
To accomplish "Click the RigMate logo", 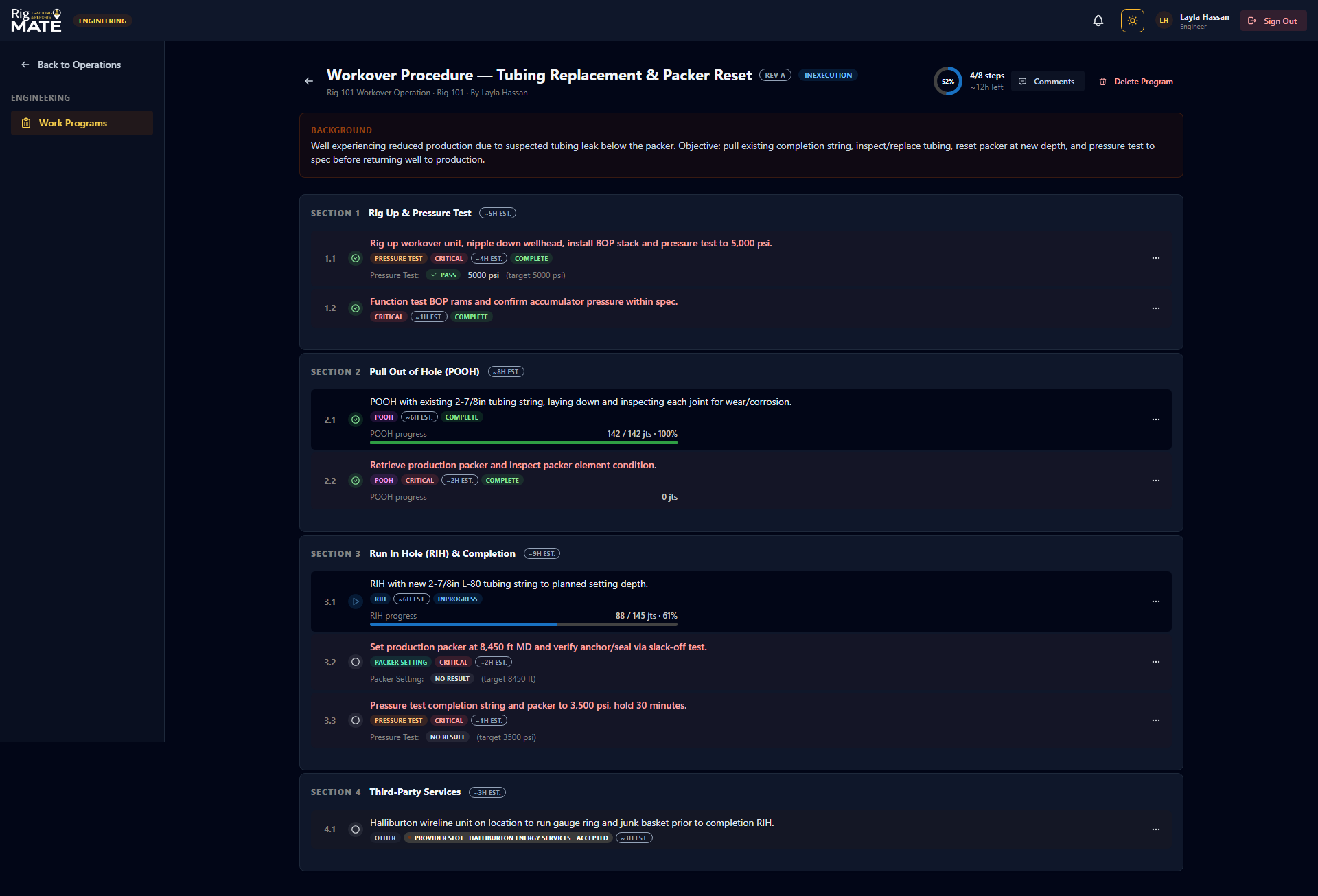I will 36,21.
